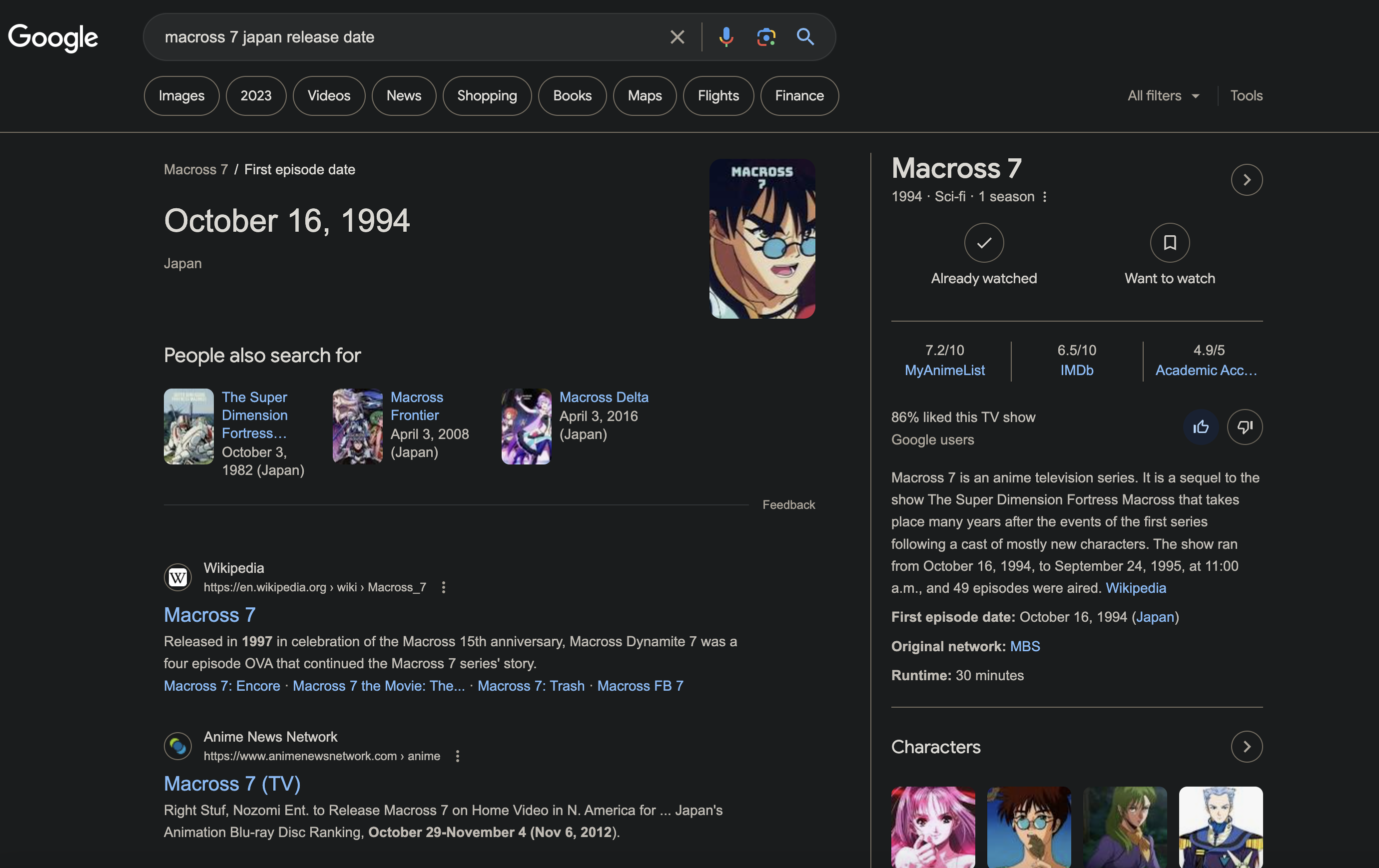Switch to Images results tab

click(181, 95)
